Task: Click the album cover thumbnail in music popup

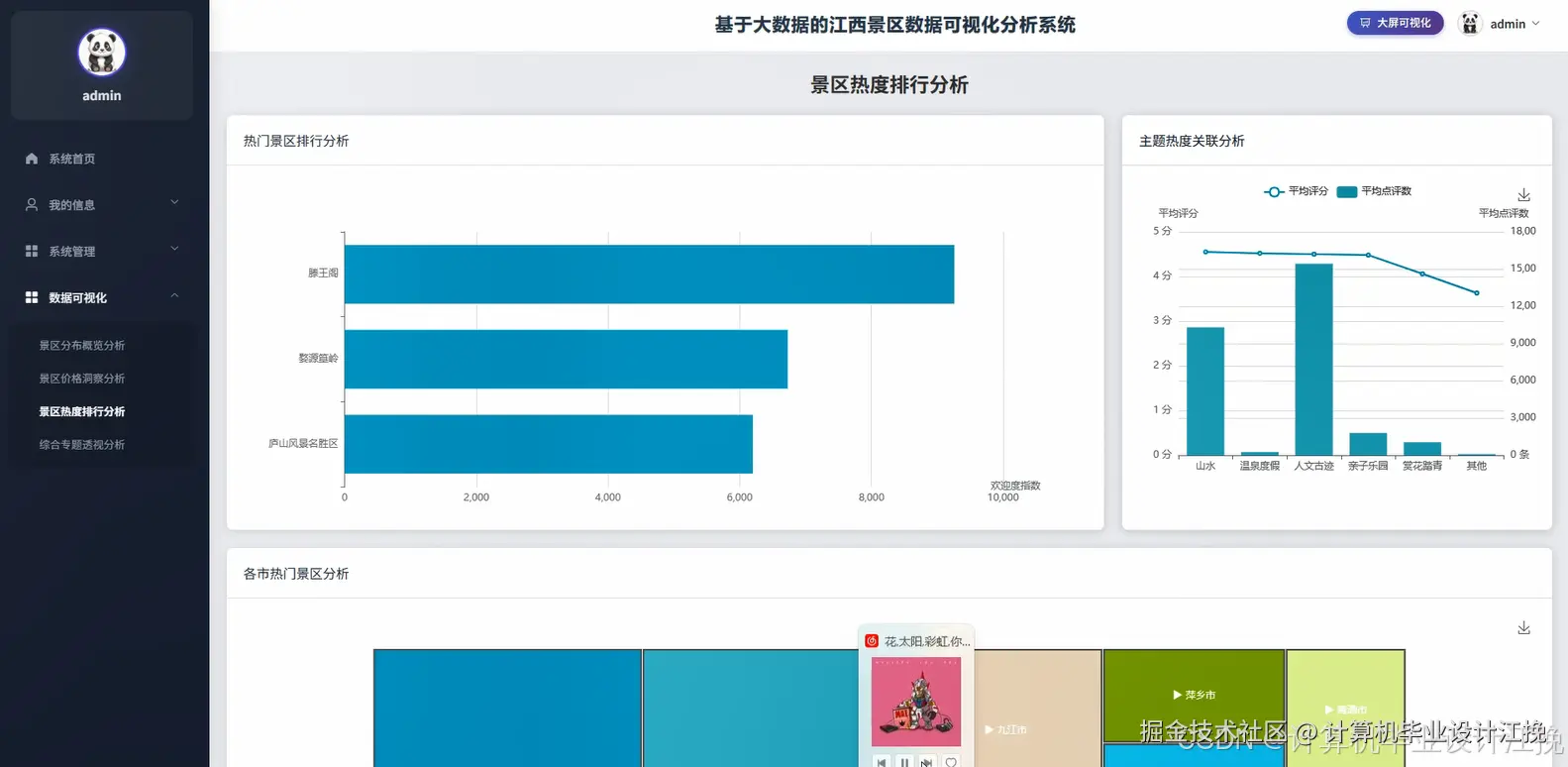Action: [916, 702]
